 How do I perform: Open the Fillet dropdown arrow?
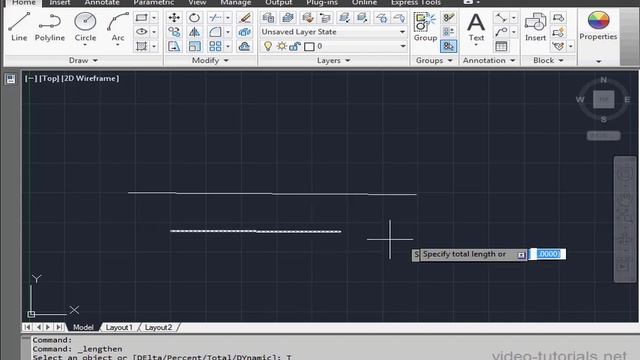click(228, 32)
